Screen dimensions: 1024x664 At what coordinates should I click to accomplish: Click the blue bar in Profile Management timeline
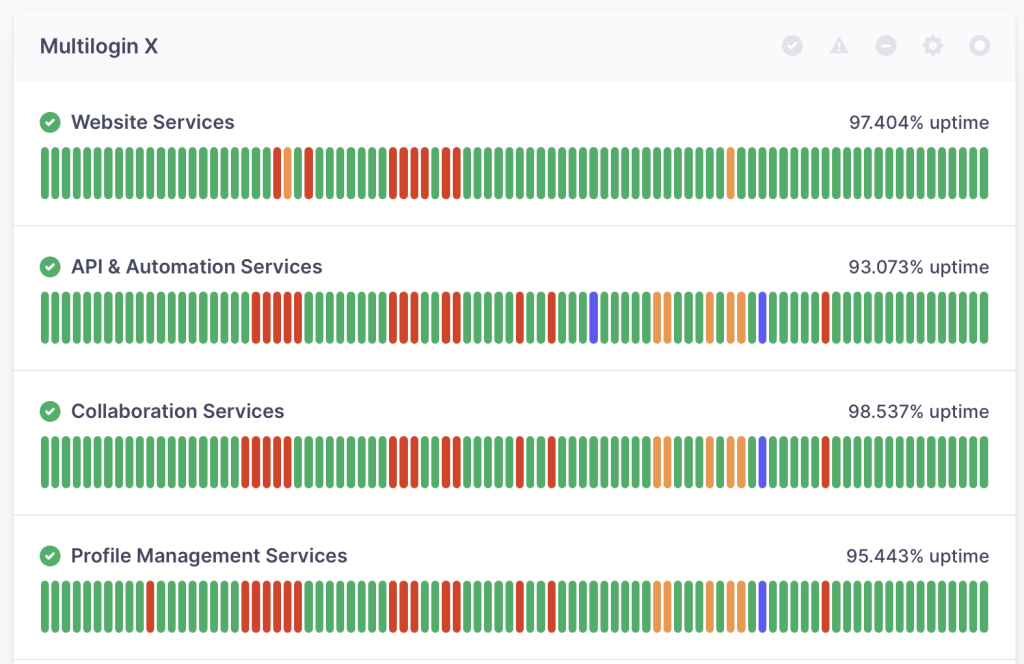pyautogui.click(x=762, y=607)
